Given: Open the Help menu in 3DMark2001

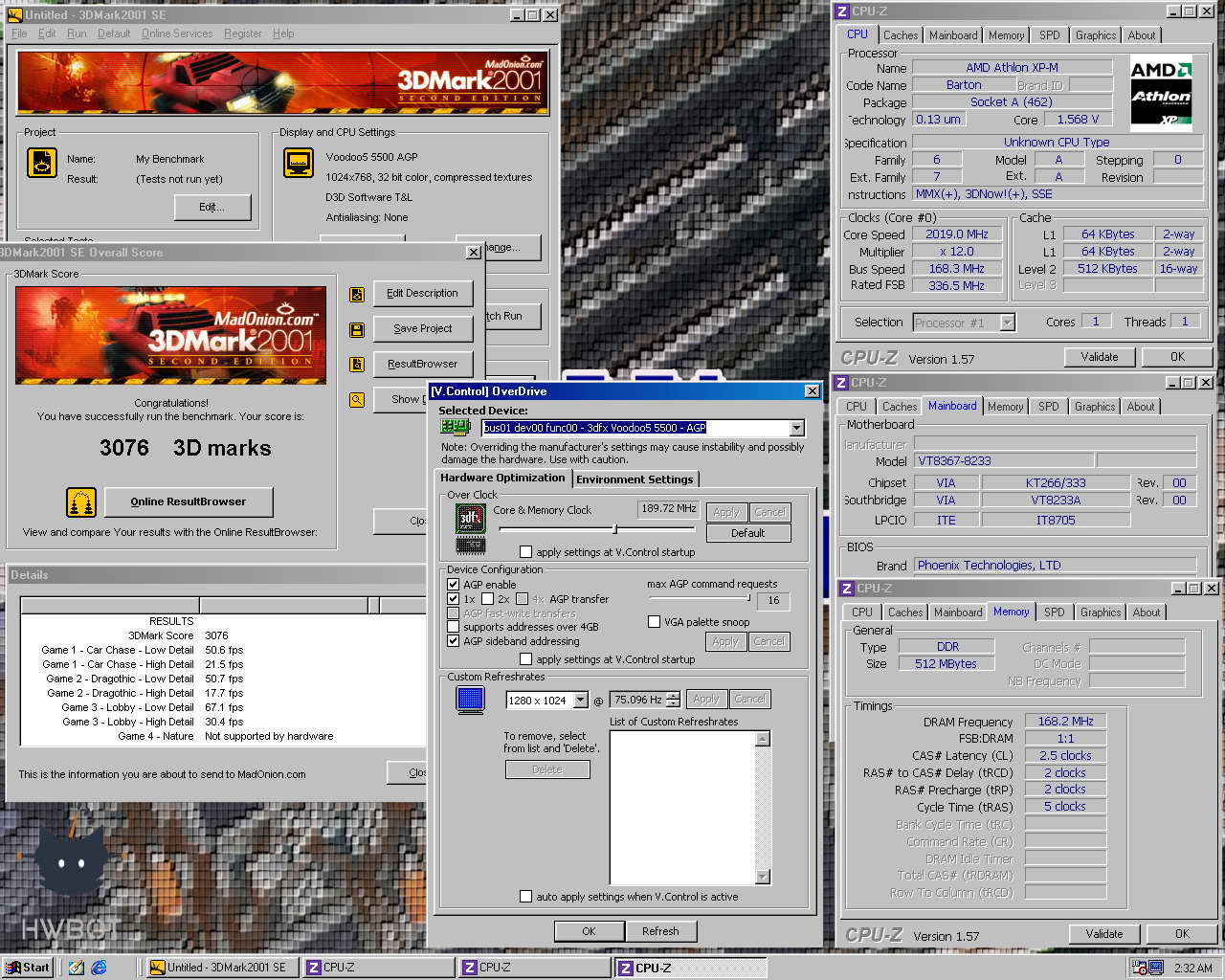Looking at the screenshot, I should click(283, 33).
